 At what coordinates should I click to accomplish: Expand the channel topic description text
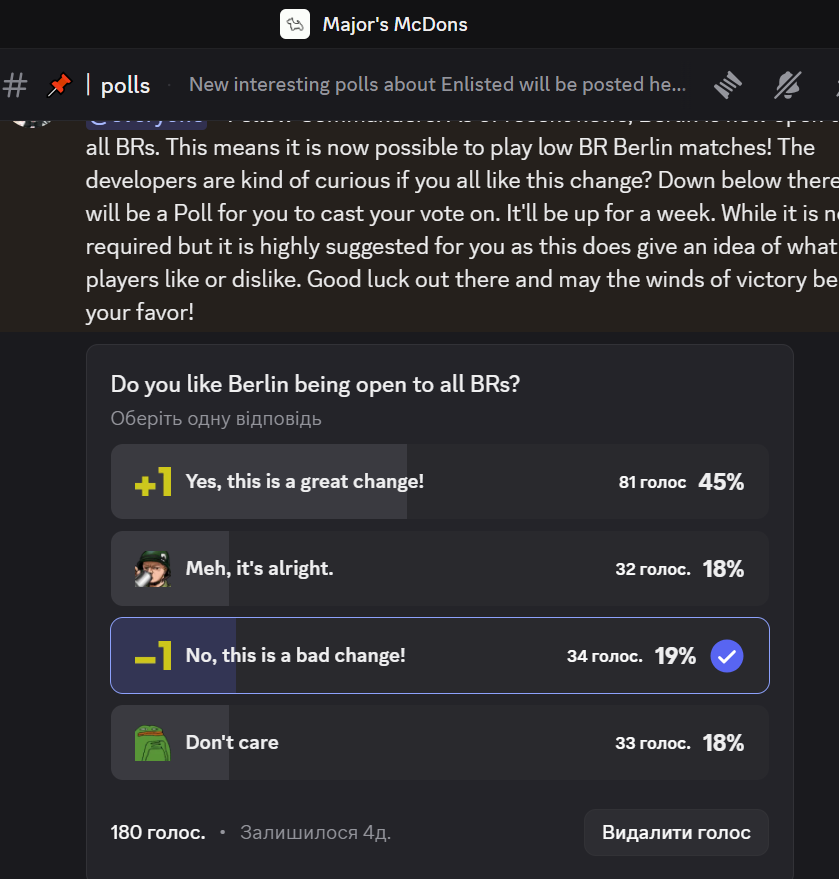click(x=437, y=85)
